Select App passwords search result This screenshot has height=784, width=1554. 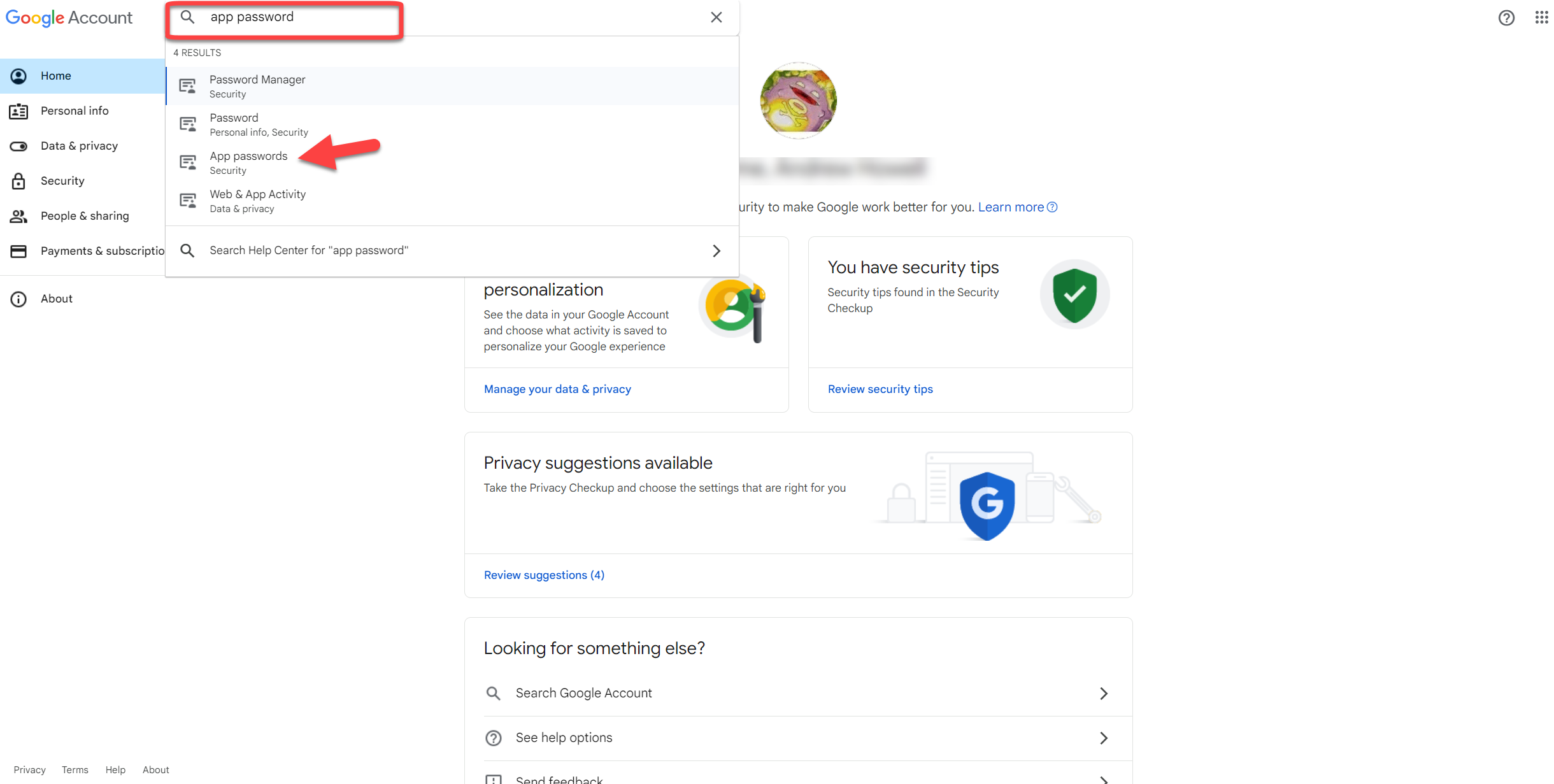click(x=249, y=162)
